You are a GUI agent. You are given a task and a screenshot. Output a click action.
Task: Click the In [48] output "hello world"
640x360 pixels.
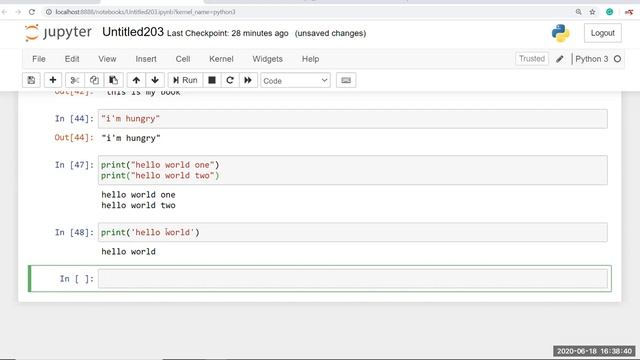tap(128, 251)
